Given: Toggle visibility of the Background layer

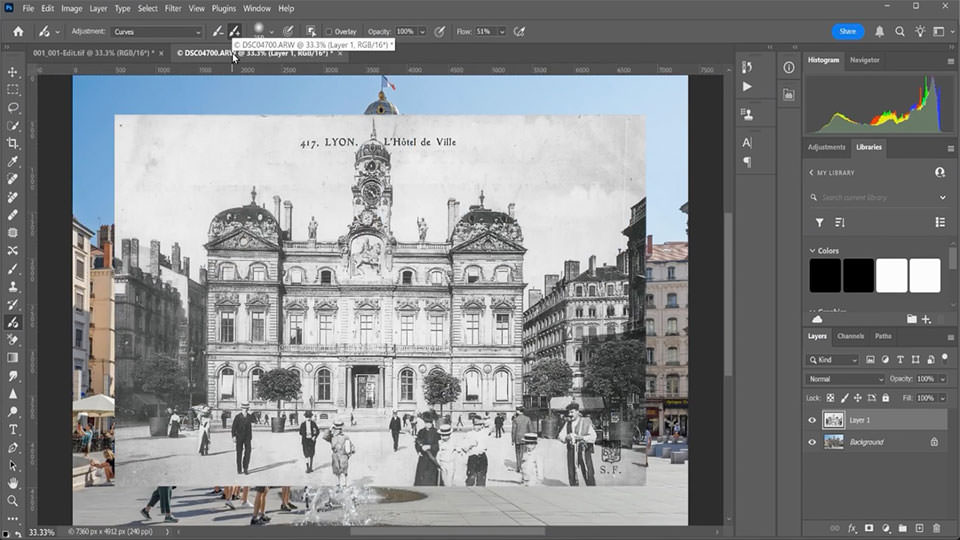Looking at the screenshot, I should (812, 442).
